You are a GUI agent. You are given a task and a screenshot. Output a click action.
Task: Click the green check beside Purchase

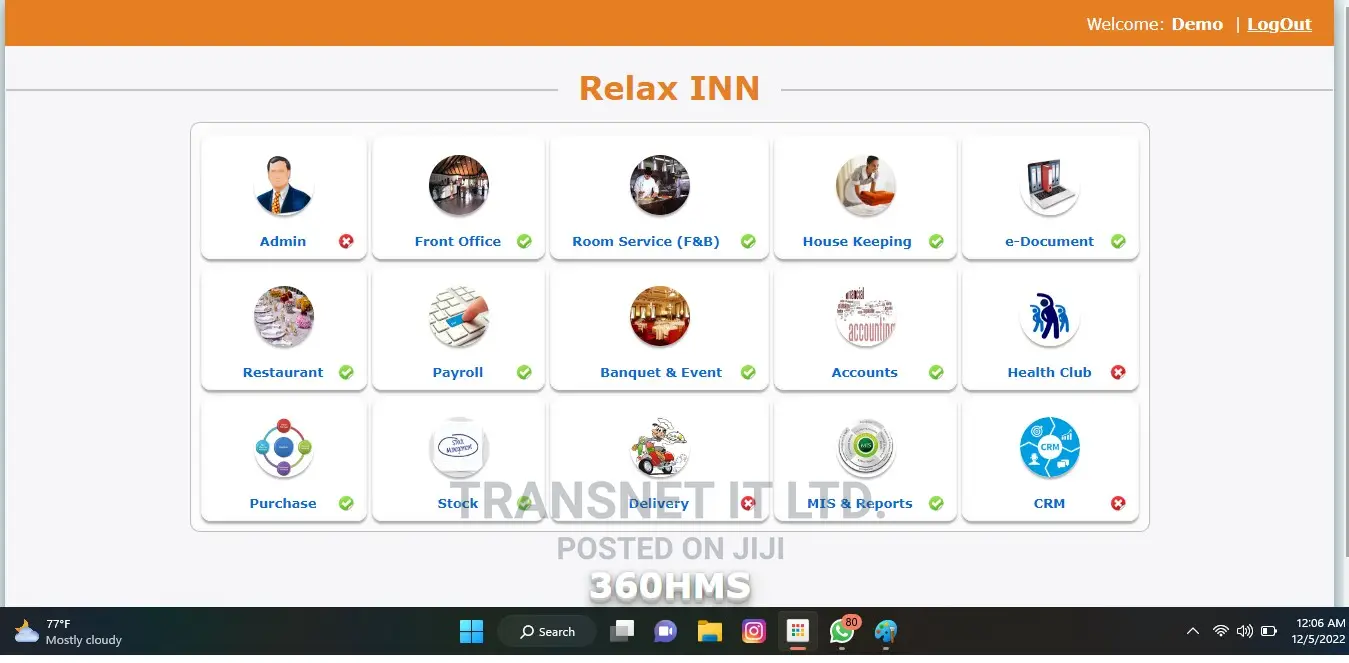[x=346, y=503]
